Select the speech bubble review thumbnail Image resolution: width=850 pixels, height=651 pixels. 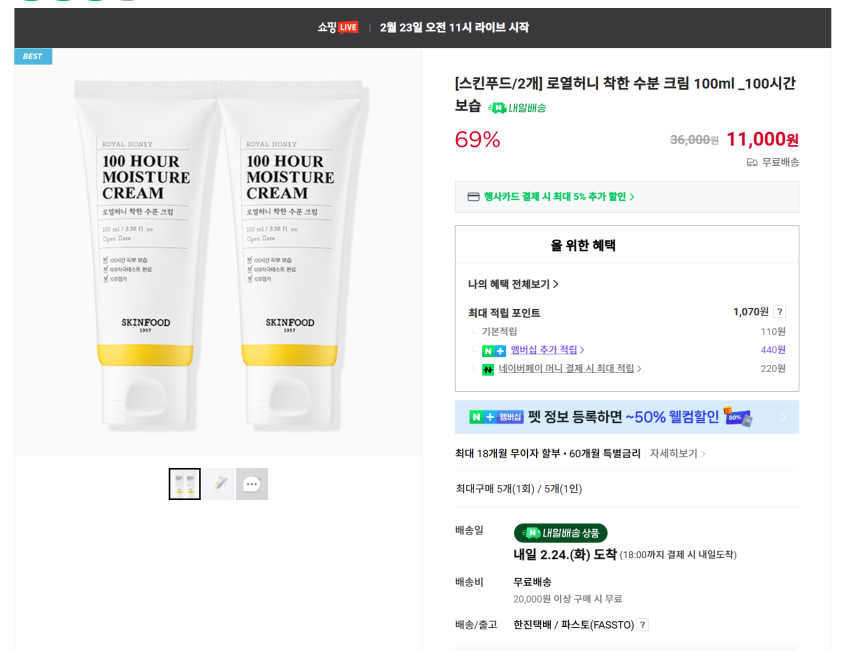coord(252,484)
